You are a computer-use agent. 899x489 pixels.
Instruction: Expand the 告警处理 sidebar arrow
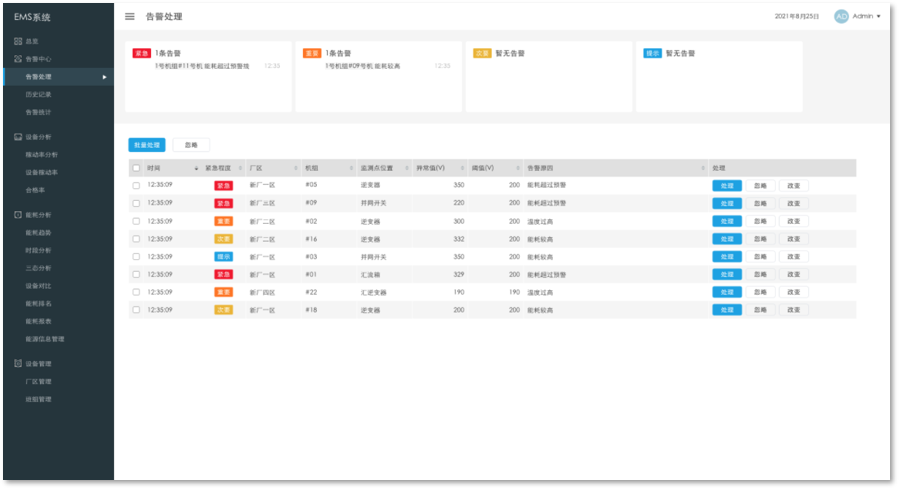pyautogui.click(x=104, y=77)
